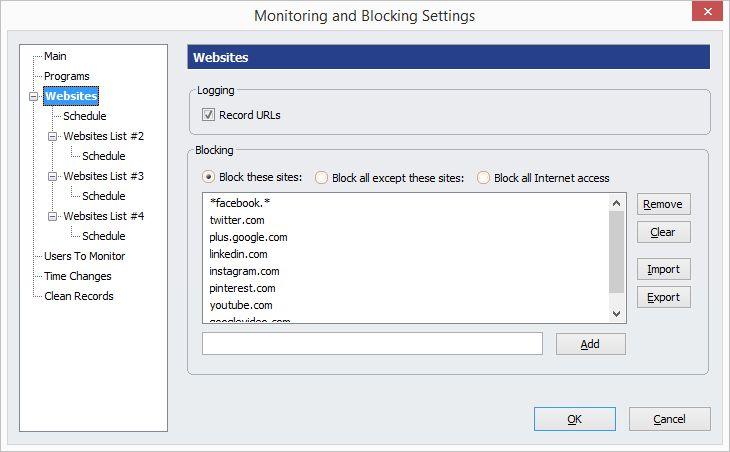Collapse the Websites List #2 node
This screenshot has height=452, width=730.
click(53, 136)
